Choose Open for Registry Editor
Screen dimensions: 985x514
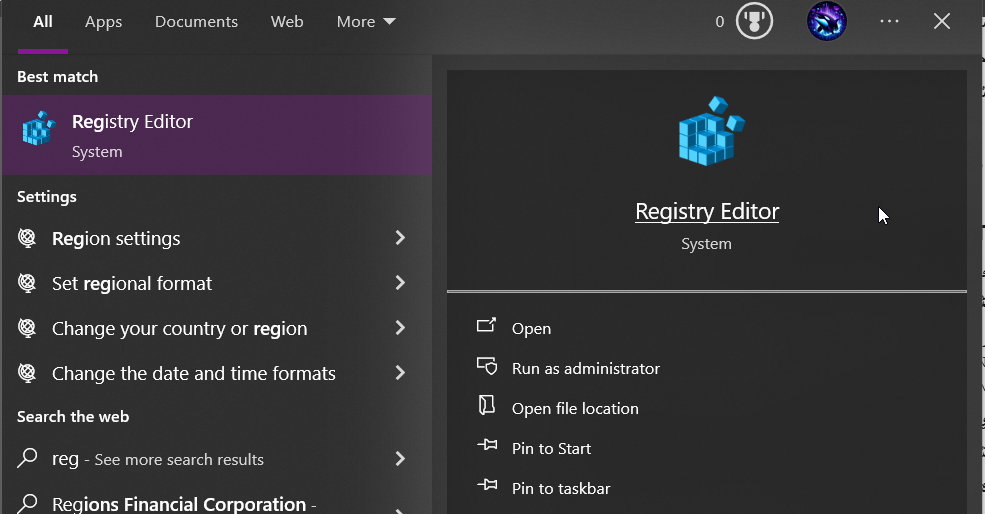point(531,329)
